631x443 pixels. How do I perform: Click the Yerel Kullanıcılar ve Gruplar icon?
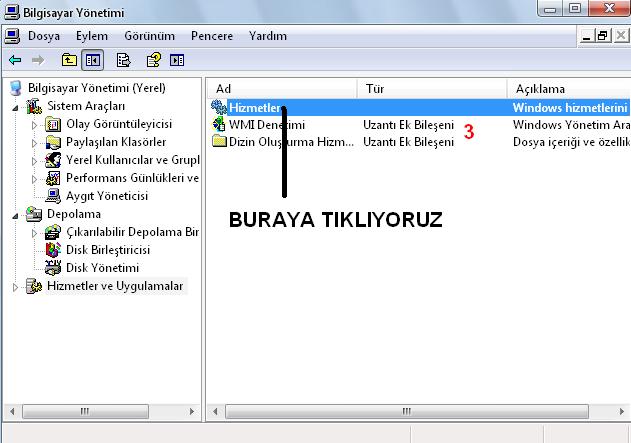click(53, 160)
